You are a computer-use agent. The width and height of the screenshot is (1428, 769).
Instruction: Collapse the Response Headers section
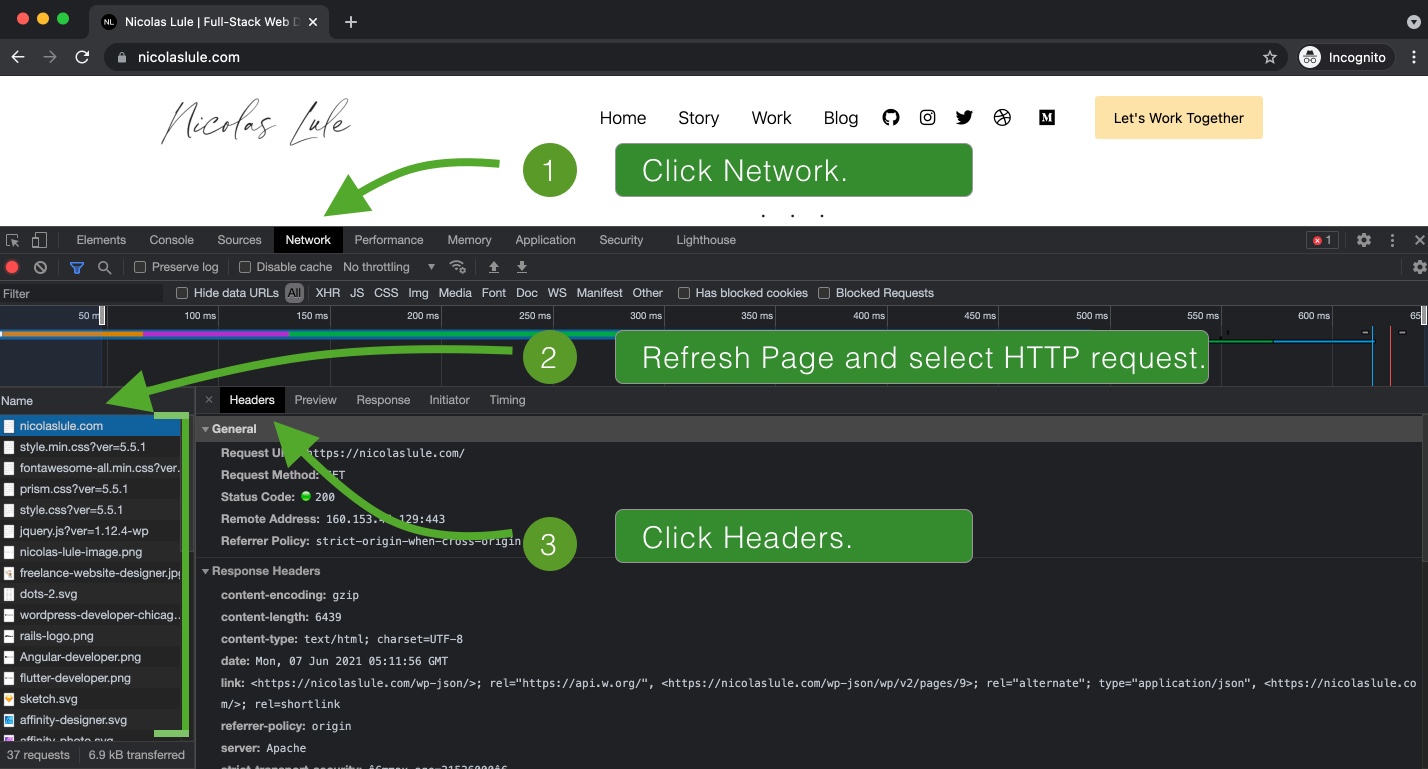[x=206, y=571]
